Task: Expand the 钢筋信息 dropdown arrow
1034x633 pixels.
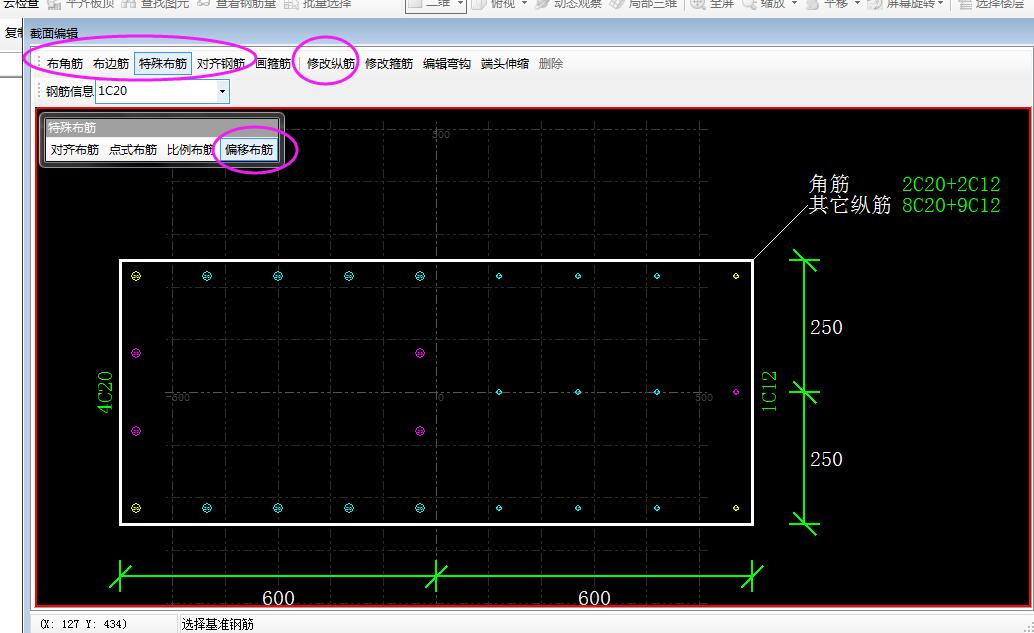Action: [223, 92]
